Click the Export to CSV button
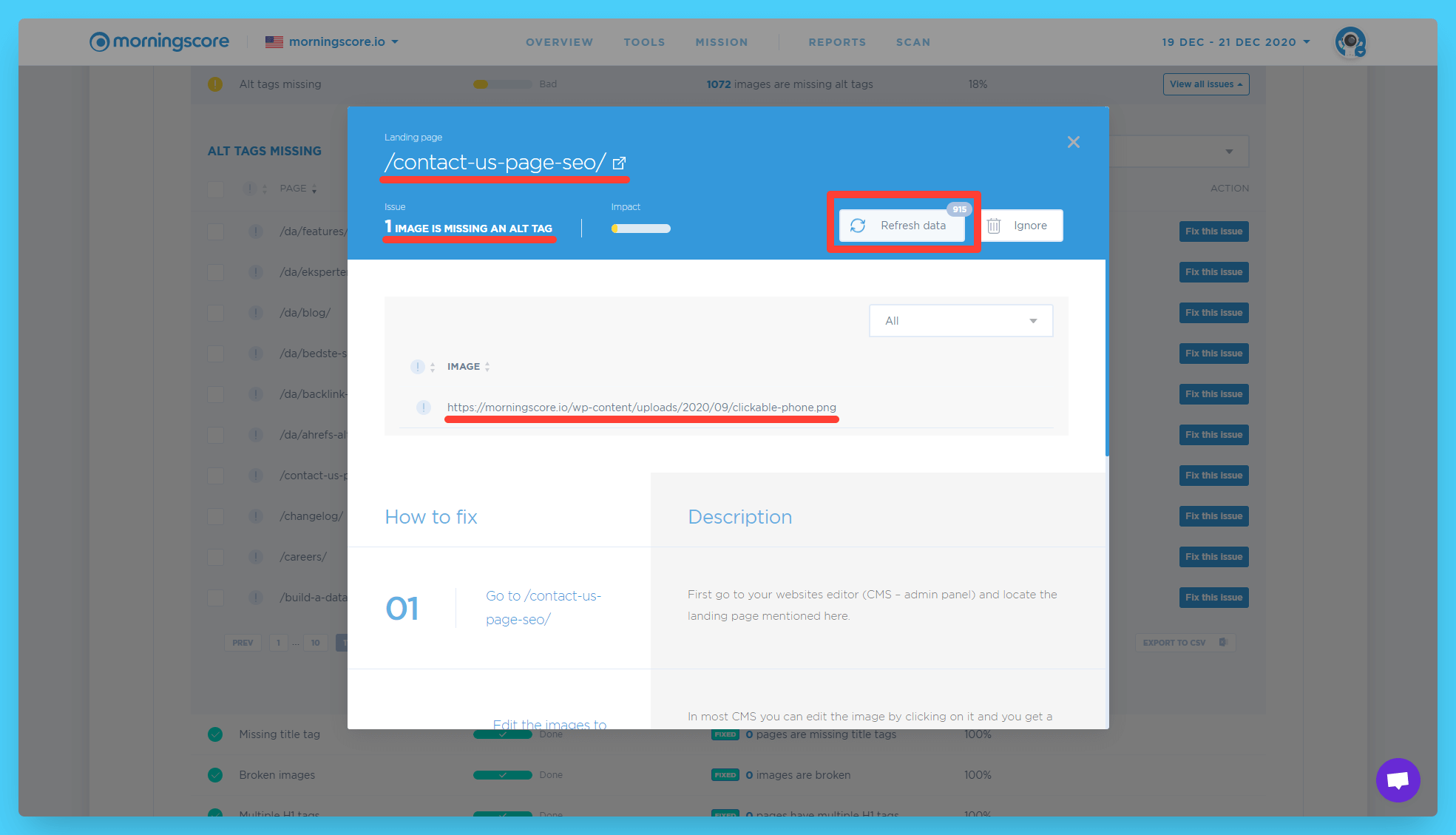 click(x=1185, y=643)
